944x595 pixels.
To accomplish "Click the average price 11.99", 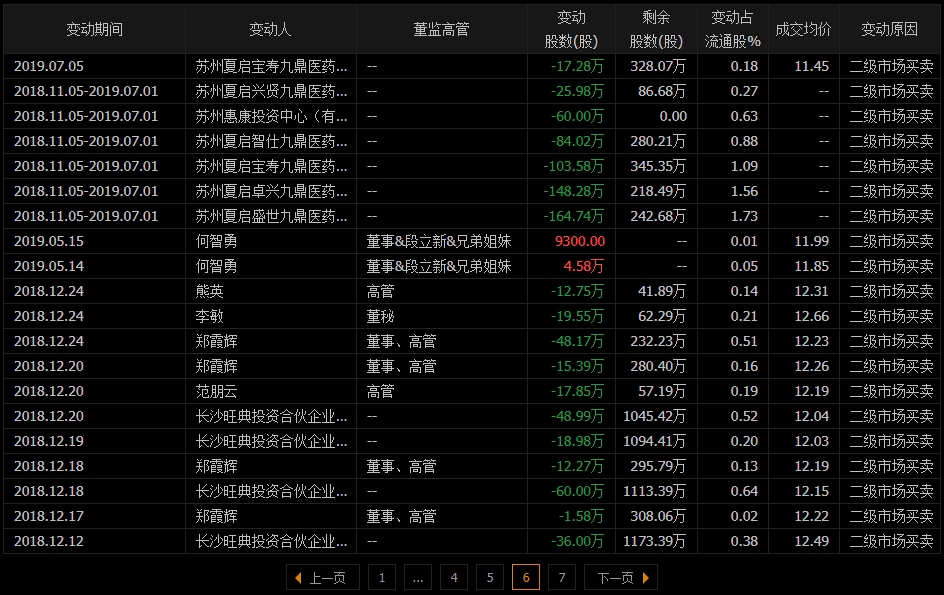I will click(812, 241).
